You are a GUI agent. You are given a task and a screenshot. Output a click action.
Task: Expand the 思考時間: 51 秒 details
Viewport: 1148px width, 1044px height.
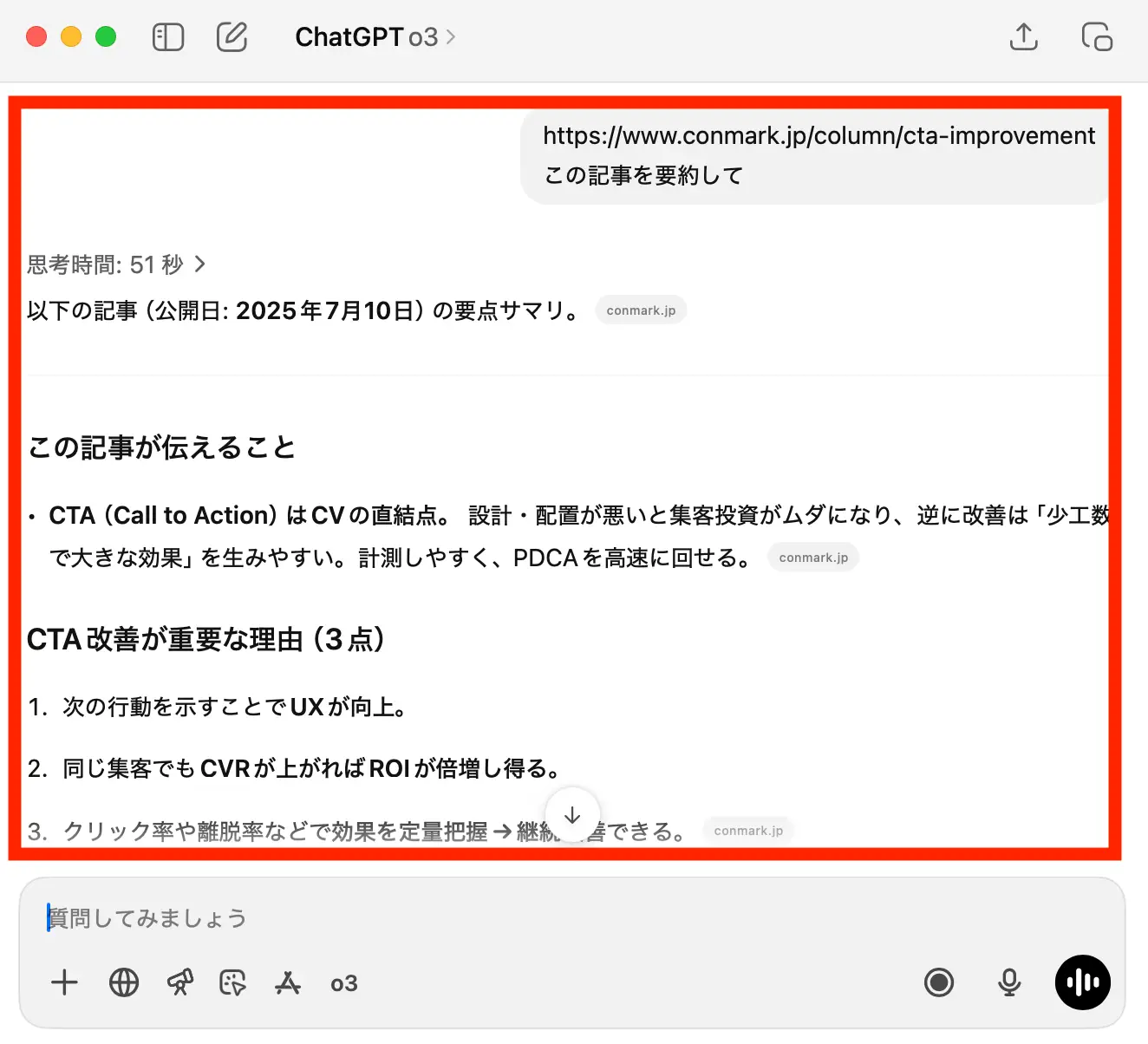tap(116, 264)
